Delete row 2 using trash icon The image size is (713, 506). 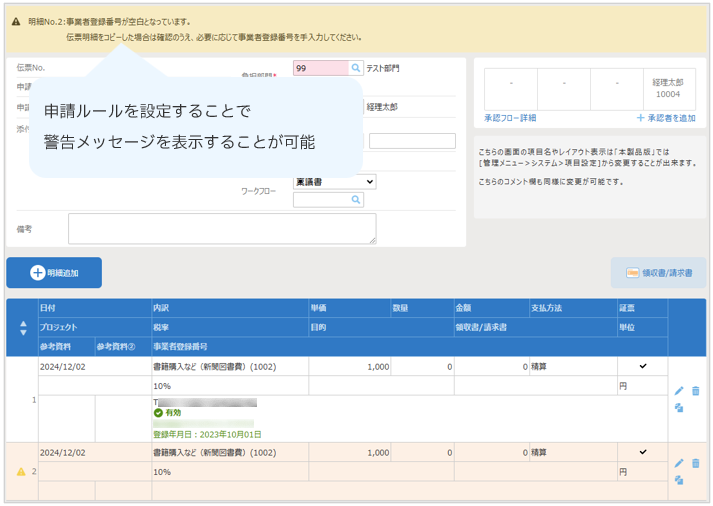[x=695, y=463]
